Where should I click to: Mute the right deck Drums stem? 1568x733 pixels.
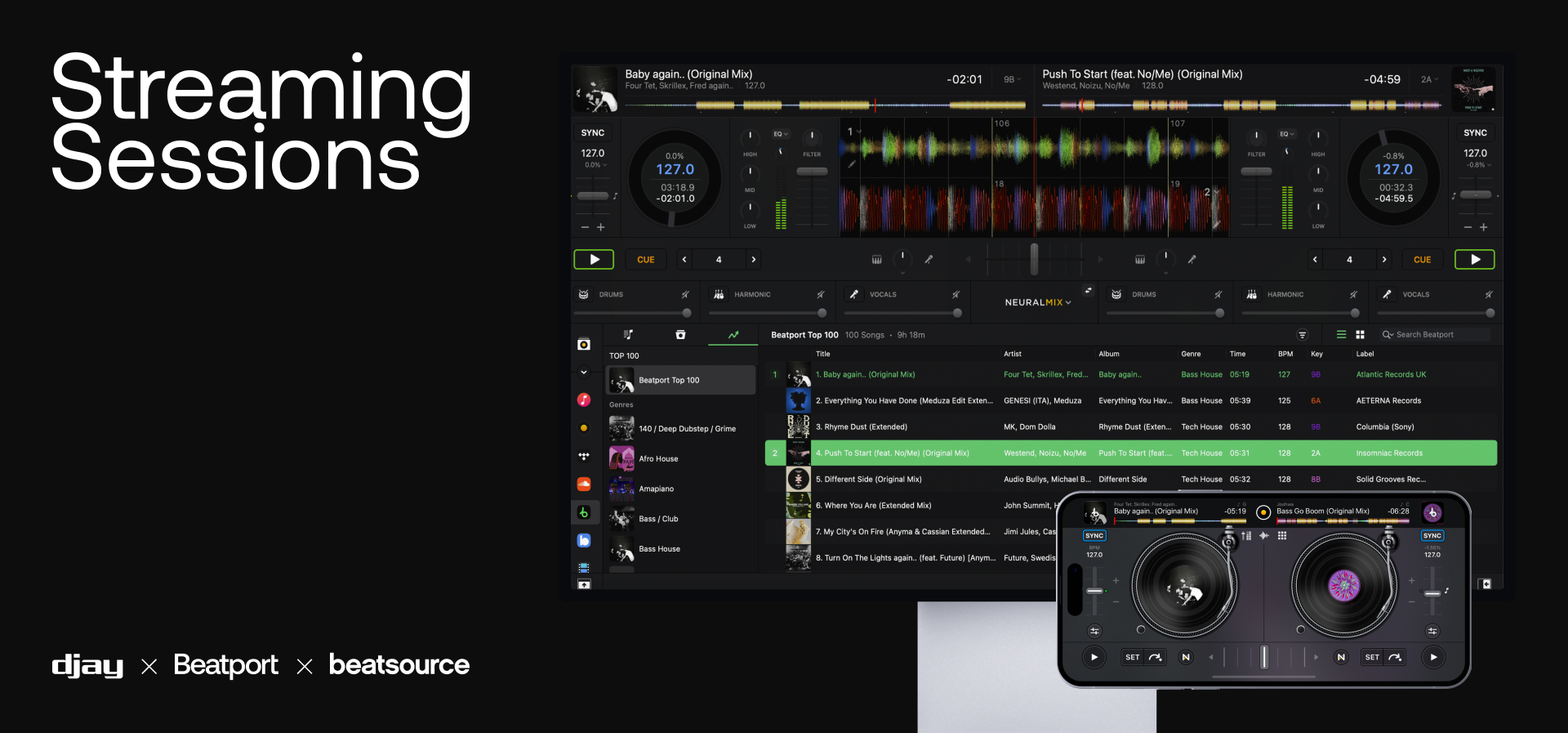tap(1218, 294)
